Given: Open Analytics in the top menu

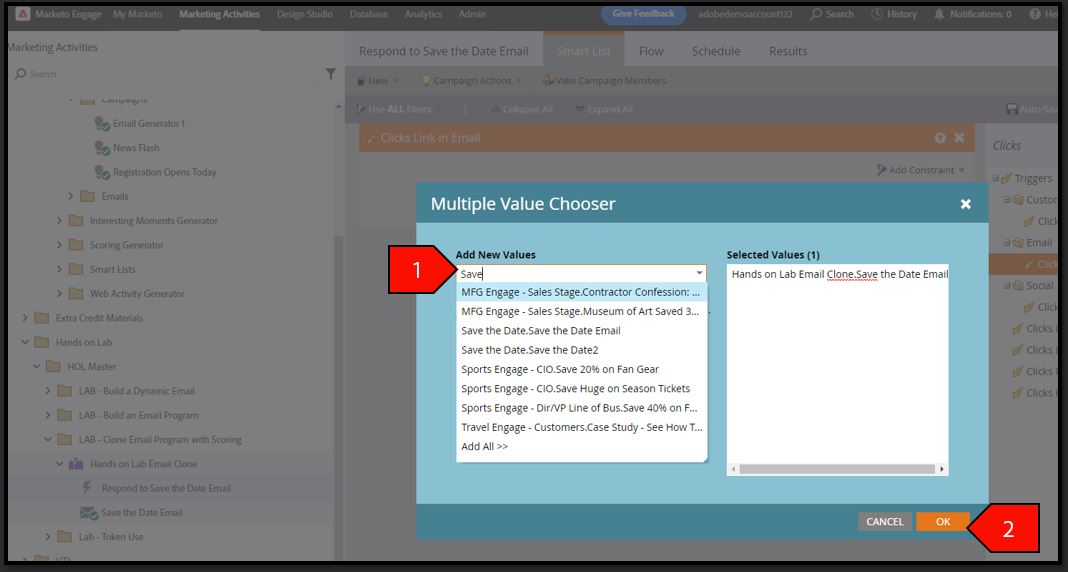Looking at the screenshot, I should coord(423,14).
